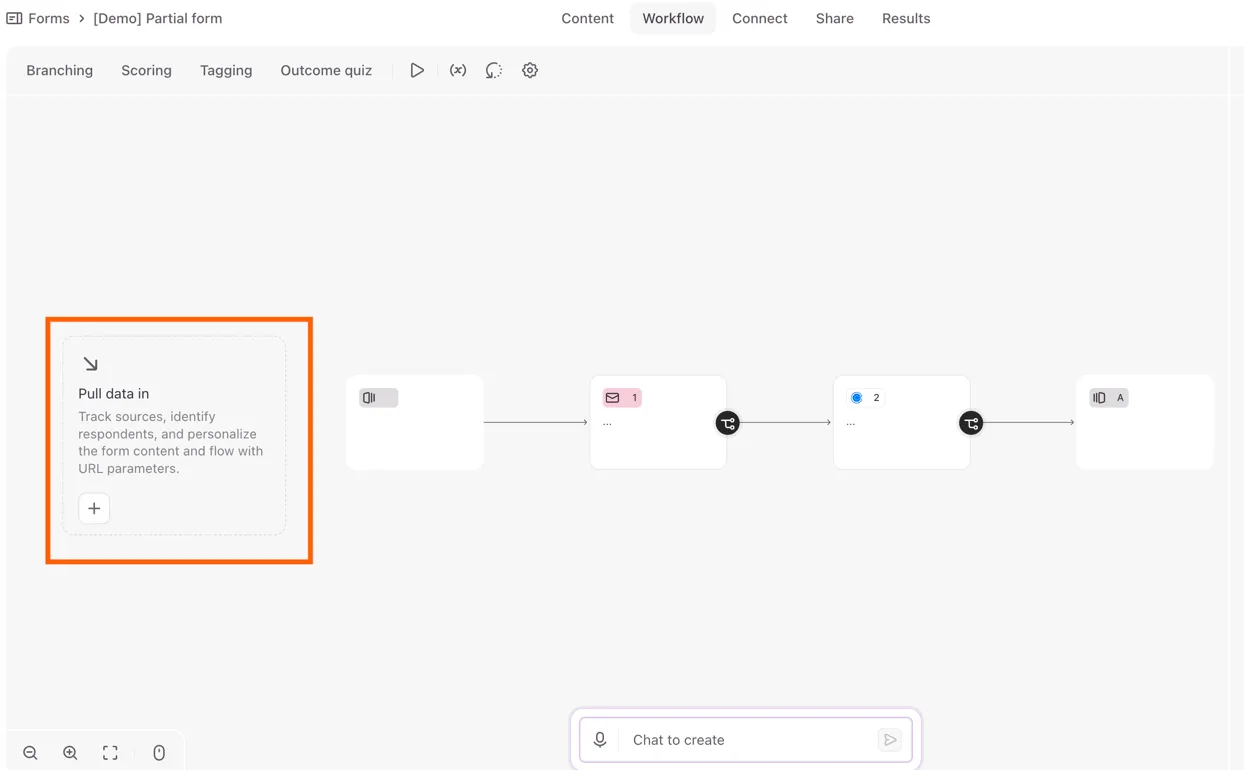Viewport: 1244px width, 770px height.
Task: Zoom out the workflow canvas
Action: (30, 753)
